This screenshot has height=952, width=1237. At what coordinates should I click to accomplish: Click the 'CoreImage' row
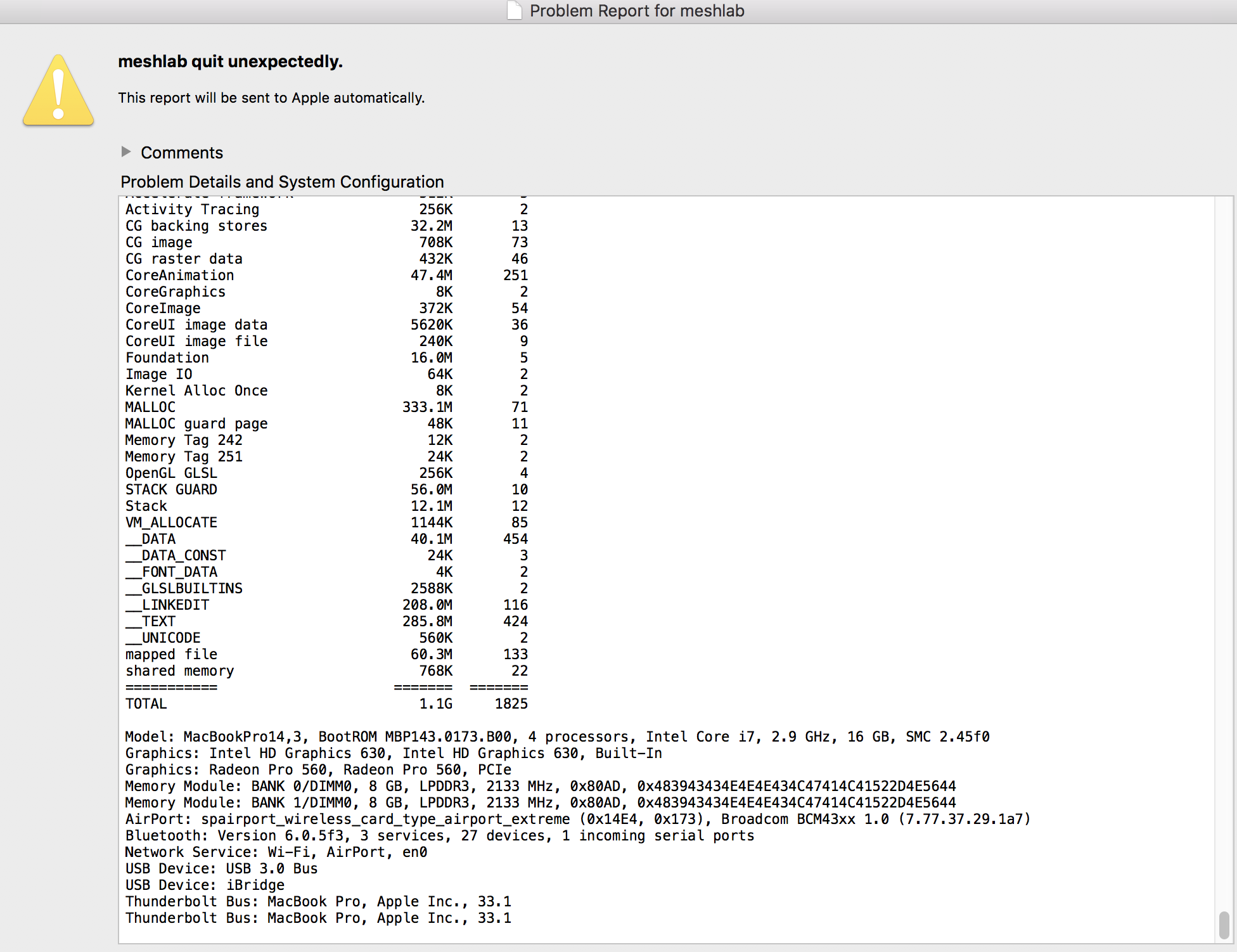point(326,308)
